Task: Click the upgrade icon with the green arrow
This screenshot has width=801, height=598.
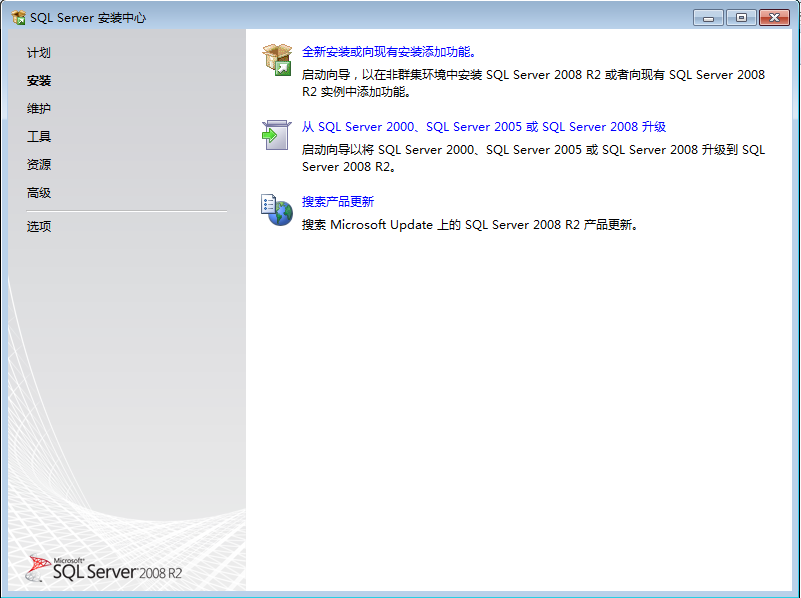Action: pos(276,135)
